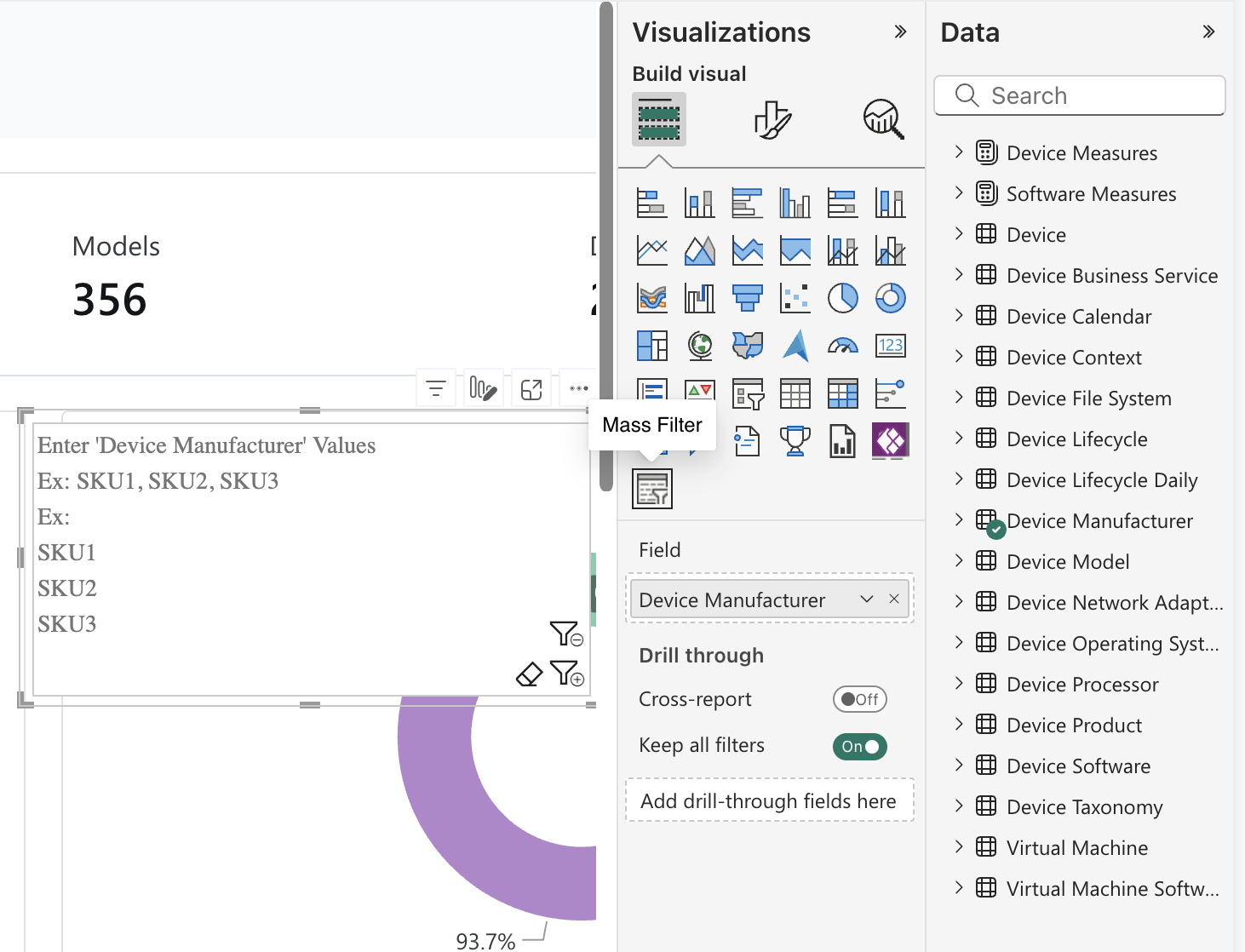The width and height of the screenshot is (1245, 952).
Task: Click the eraser clear icon in the filter visual
Action: point(529,674)
